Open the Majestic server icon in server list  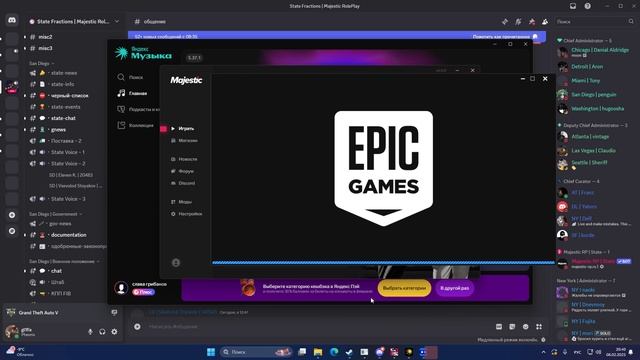(x=12, y=87)
